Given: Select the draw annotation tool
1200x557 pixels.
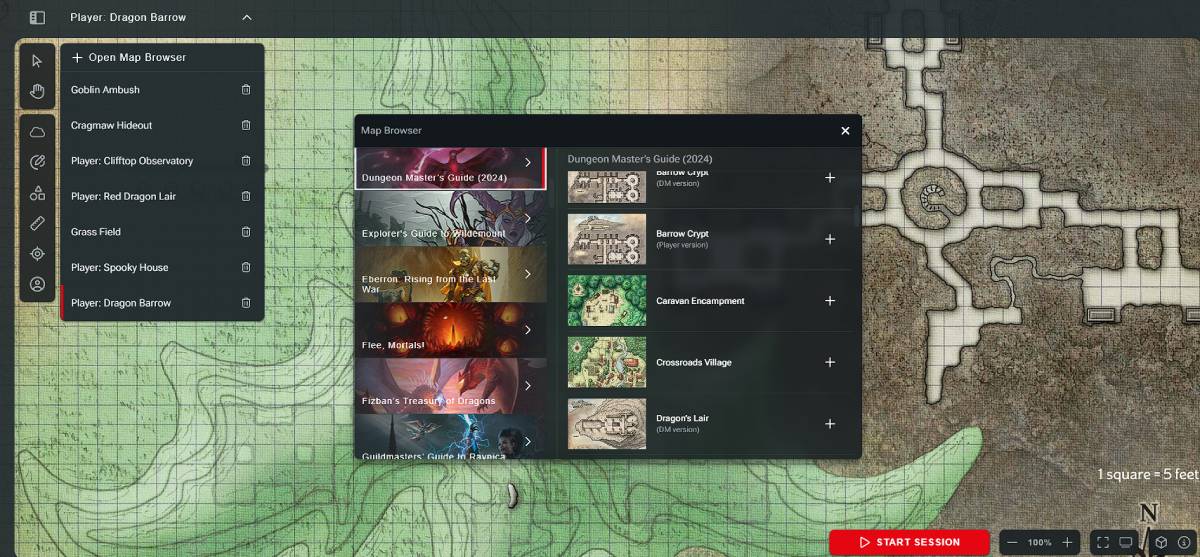Looking at the screenshot, I should coord(37,162).
